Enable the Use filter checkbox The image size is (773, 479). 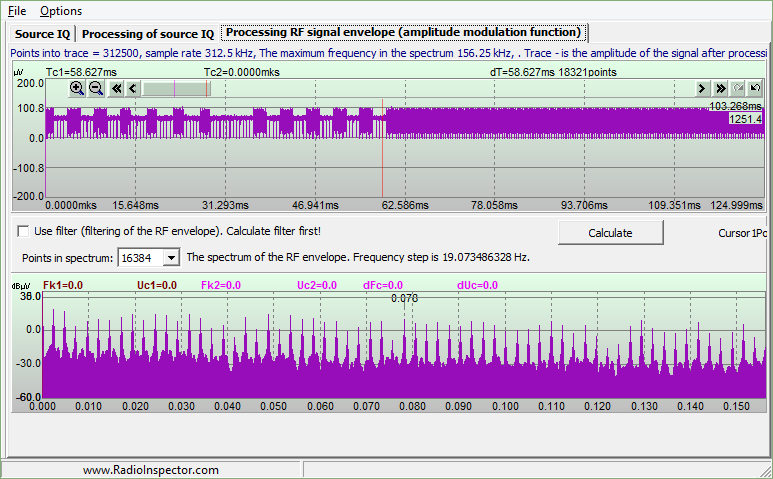pyautogui.click(x=23, y=231)
